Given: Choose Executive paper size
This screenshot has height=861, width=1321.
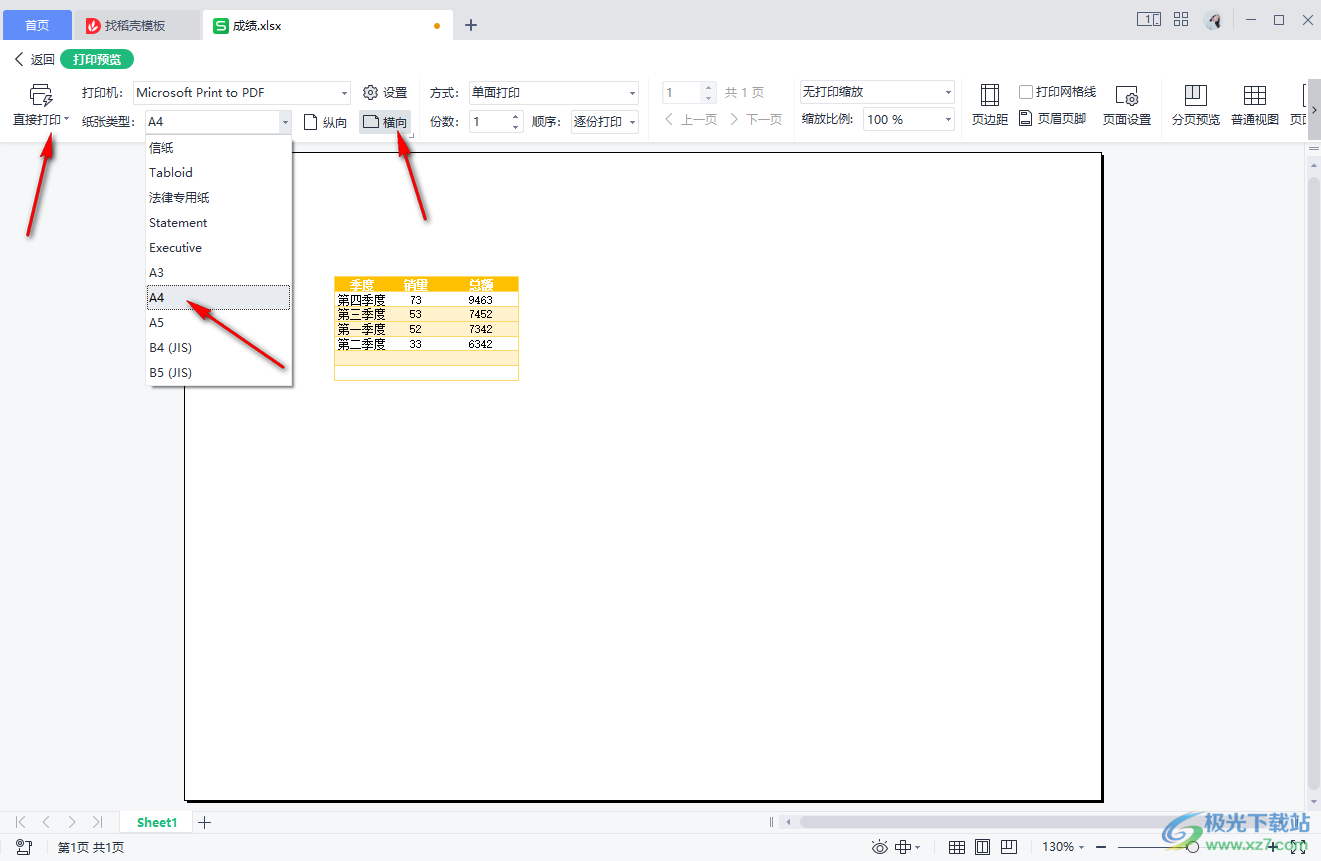Looking at the screenshot, I should pos(219,247).
